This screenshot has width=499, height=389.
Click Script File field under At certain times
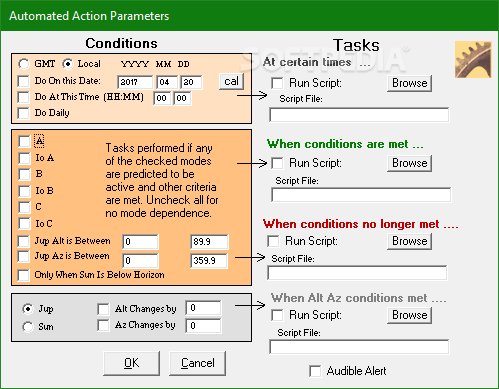359,115
